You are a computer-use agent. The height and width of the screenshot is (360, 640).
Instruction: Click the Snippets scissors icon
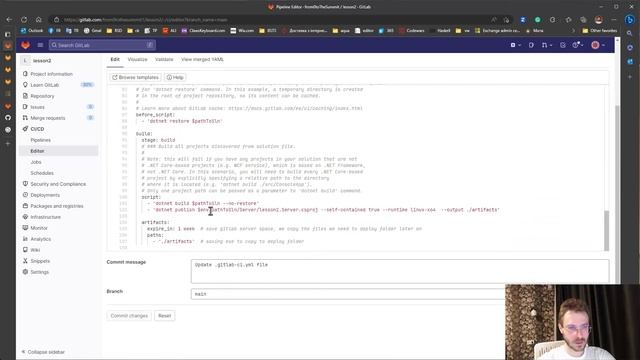pos(25,261)
